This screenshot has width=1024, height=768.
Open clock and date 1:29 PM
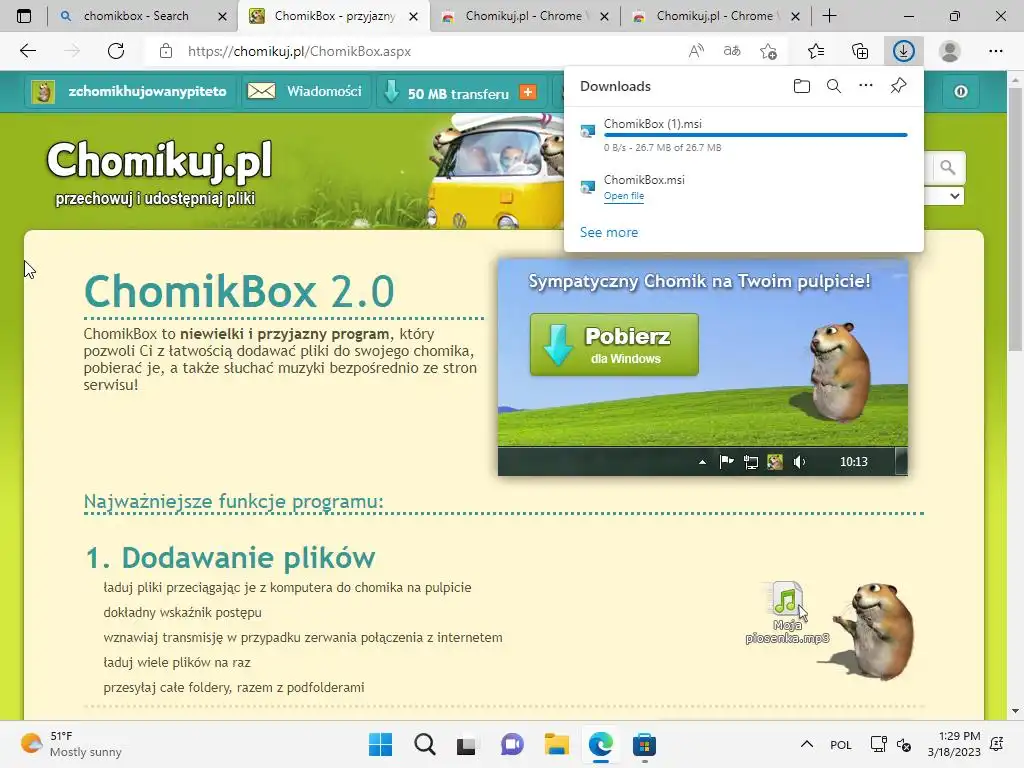tap(954, 744)
